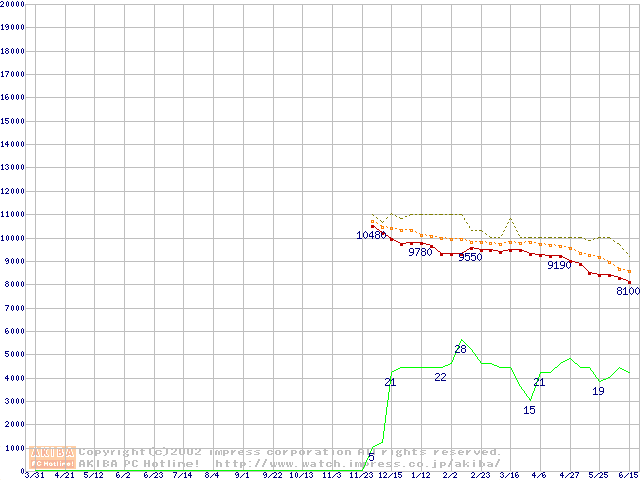Select the 3/31 date on x-axis
640x480 pixels.
(34, 475)
